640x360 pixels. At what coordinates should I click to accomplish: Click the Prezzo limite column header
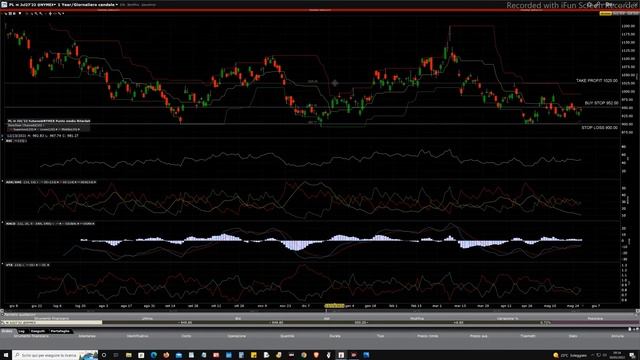point(428,336)
